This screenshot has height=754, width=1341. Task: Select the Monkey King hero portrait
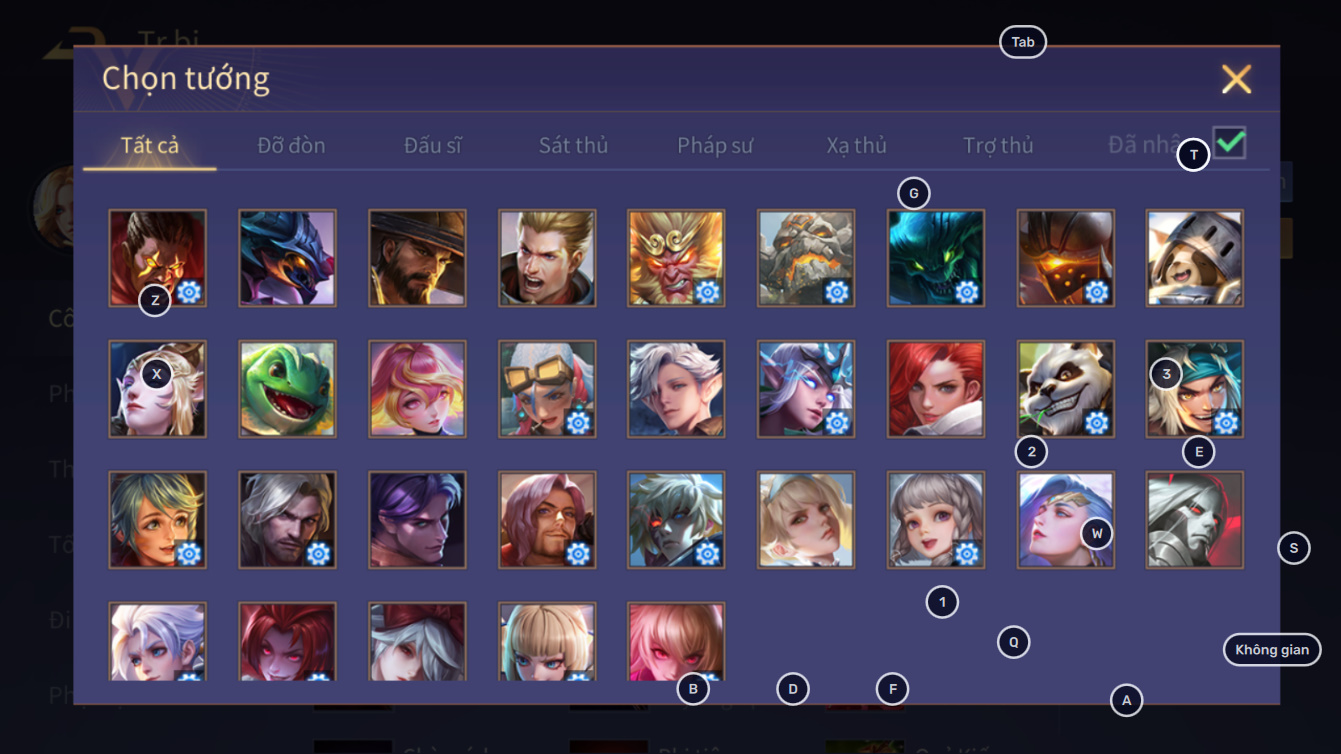click(676, 258)
